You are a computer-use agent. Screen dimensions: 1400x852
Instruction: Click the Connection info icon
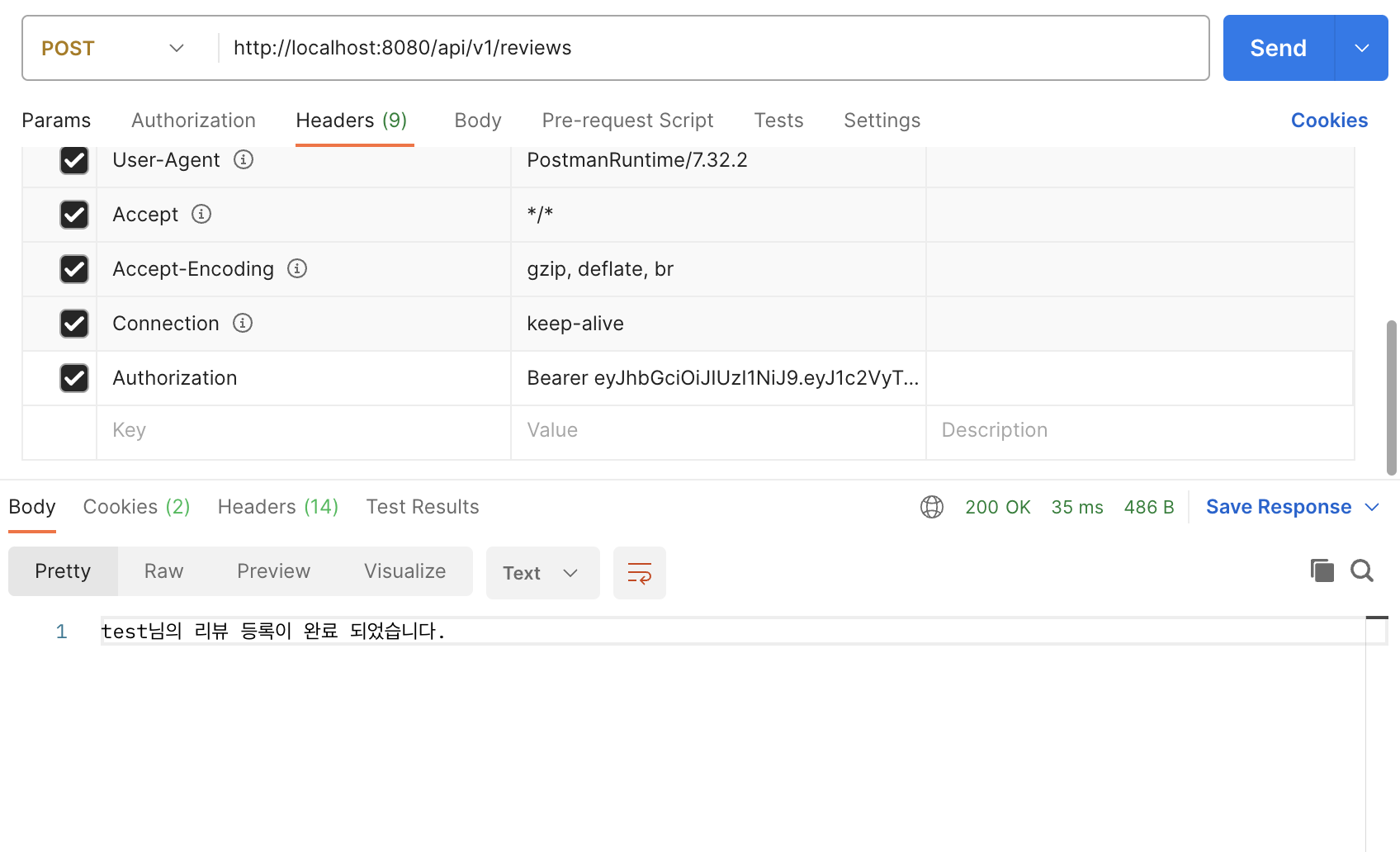click(243, 323)
